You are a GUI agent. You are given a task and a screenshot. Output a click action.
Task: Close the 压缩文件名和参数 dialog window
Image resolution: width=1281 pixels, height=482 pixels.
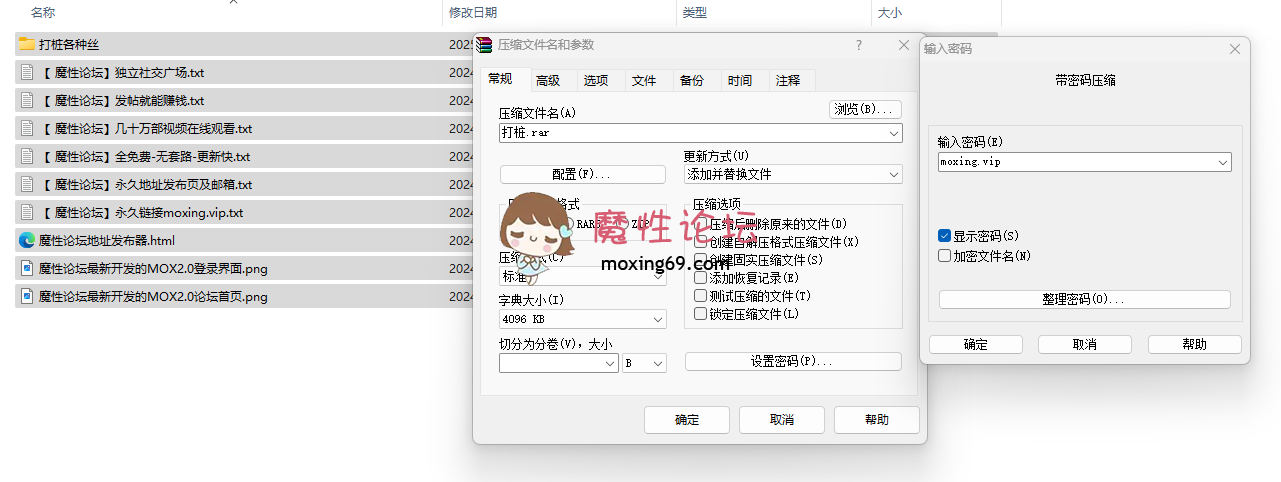pyautogui.click(x=904, y=45)
